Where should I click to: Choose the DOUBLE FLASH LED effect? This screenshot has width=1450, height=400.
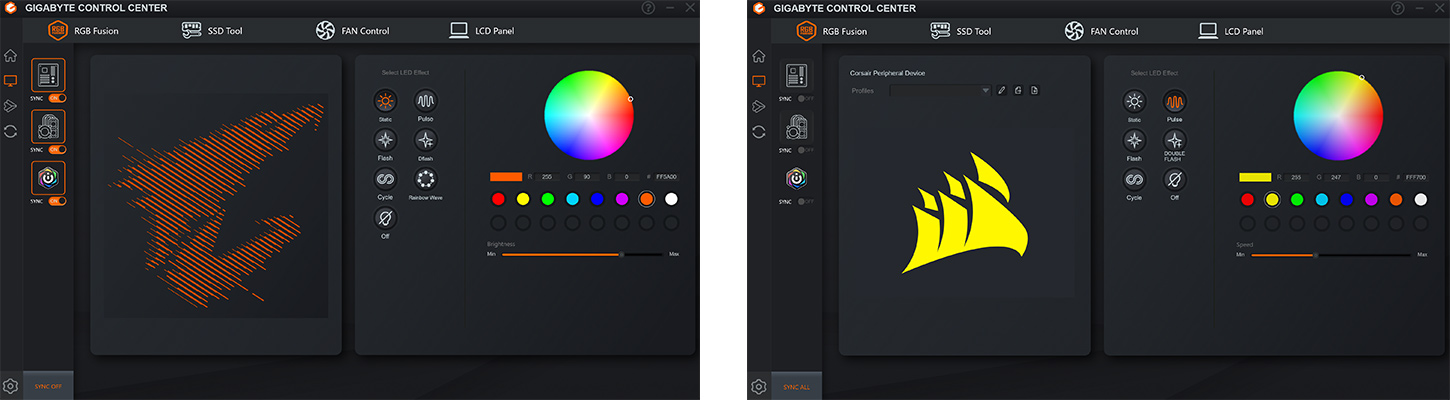[1174, 140]
